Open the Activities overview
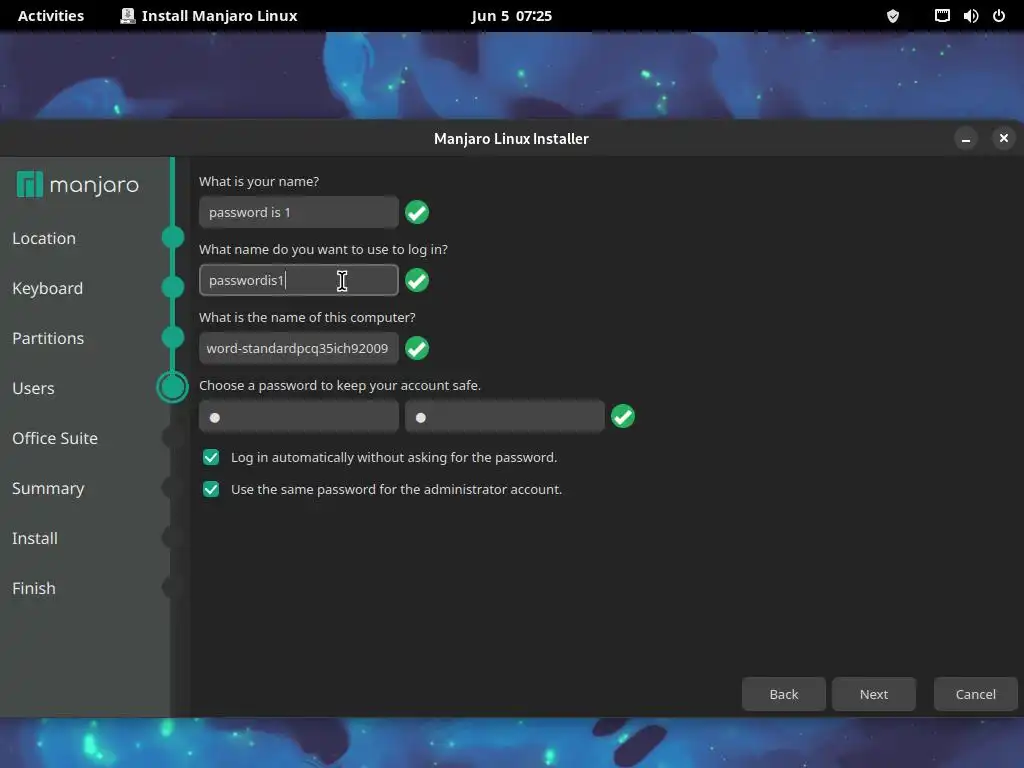1024x768 pixels. click(x=51, y=16)
